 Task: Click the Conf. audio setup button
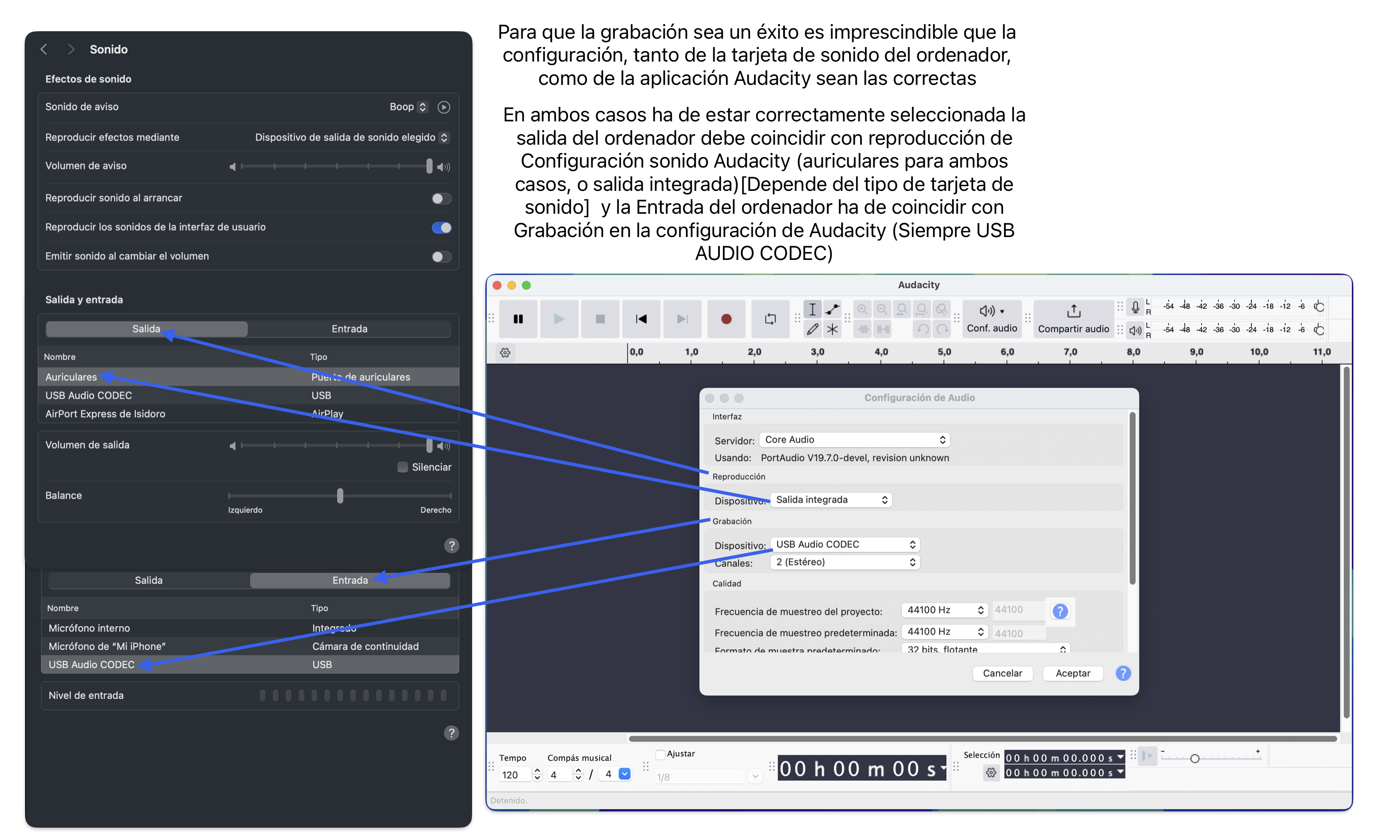point(991,319)
